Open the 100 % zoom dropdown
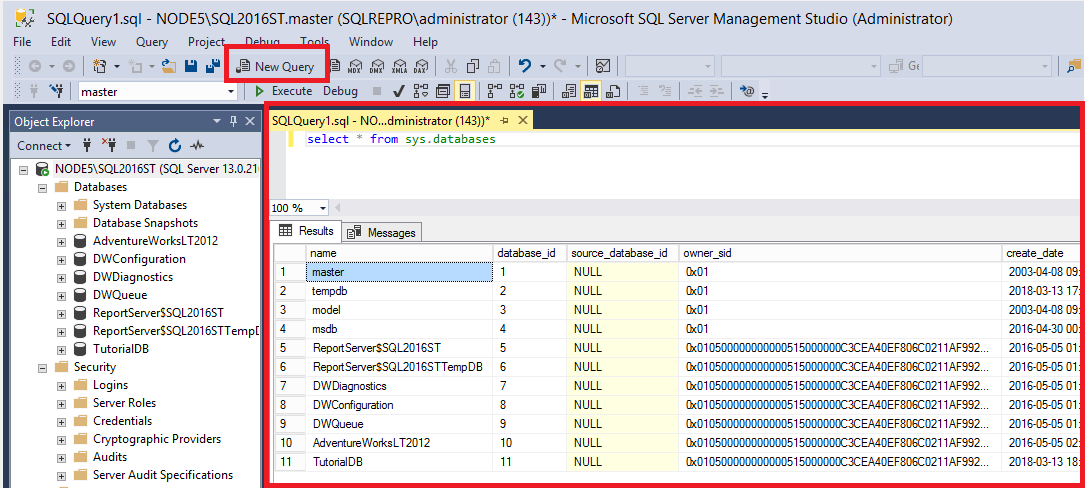Viewport: 1091px width, 495px height. (322, 208)
